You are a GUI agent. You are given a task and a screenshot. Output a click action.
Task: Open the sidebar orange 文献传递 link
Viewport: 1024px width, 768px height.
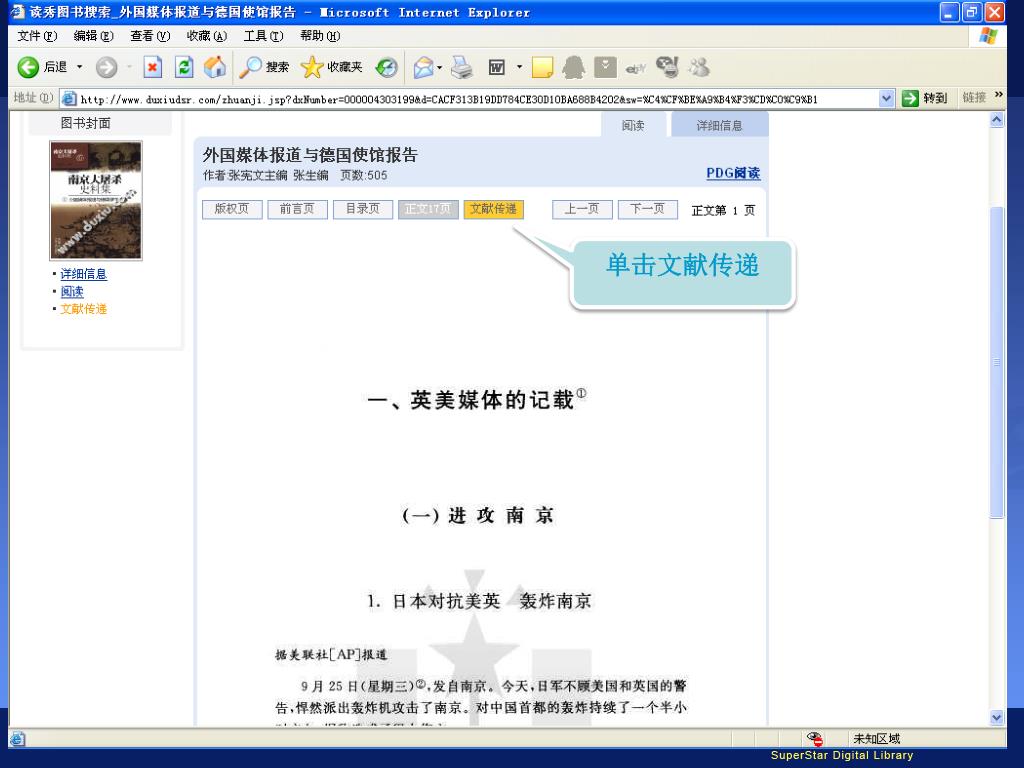pos(84,309)
